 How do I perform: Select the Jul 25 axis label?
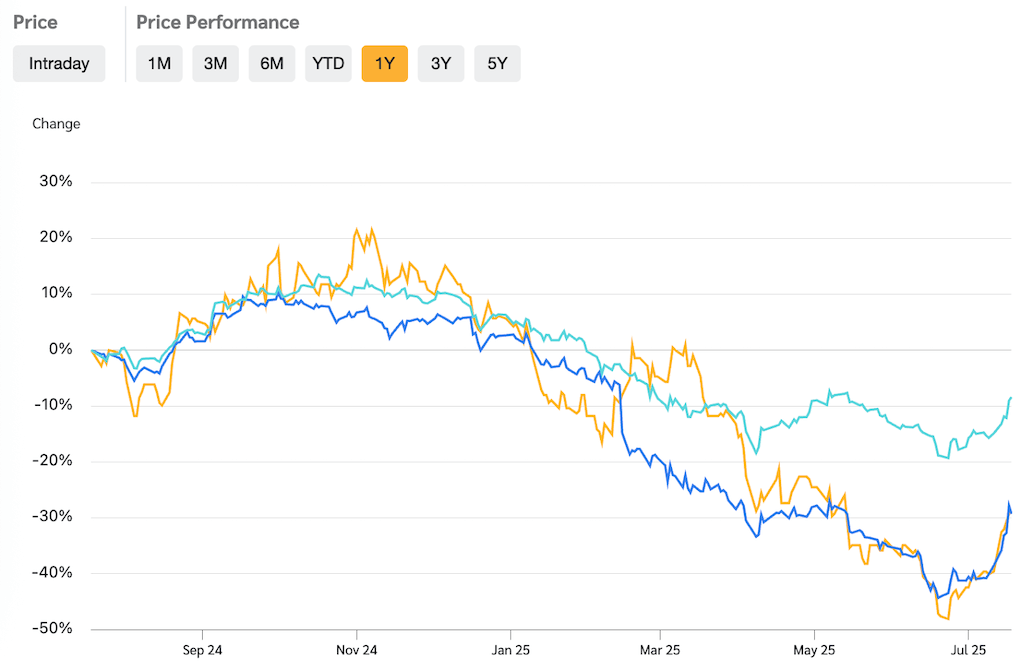pyautogui.click(x=968, y=648)
